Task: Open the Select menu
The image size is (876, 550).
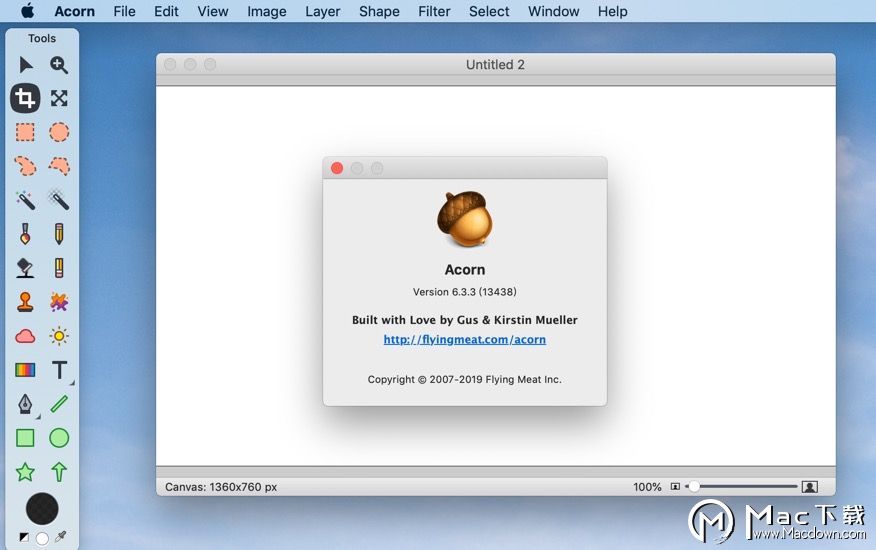Action: [x=489, y=11]
